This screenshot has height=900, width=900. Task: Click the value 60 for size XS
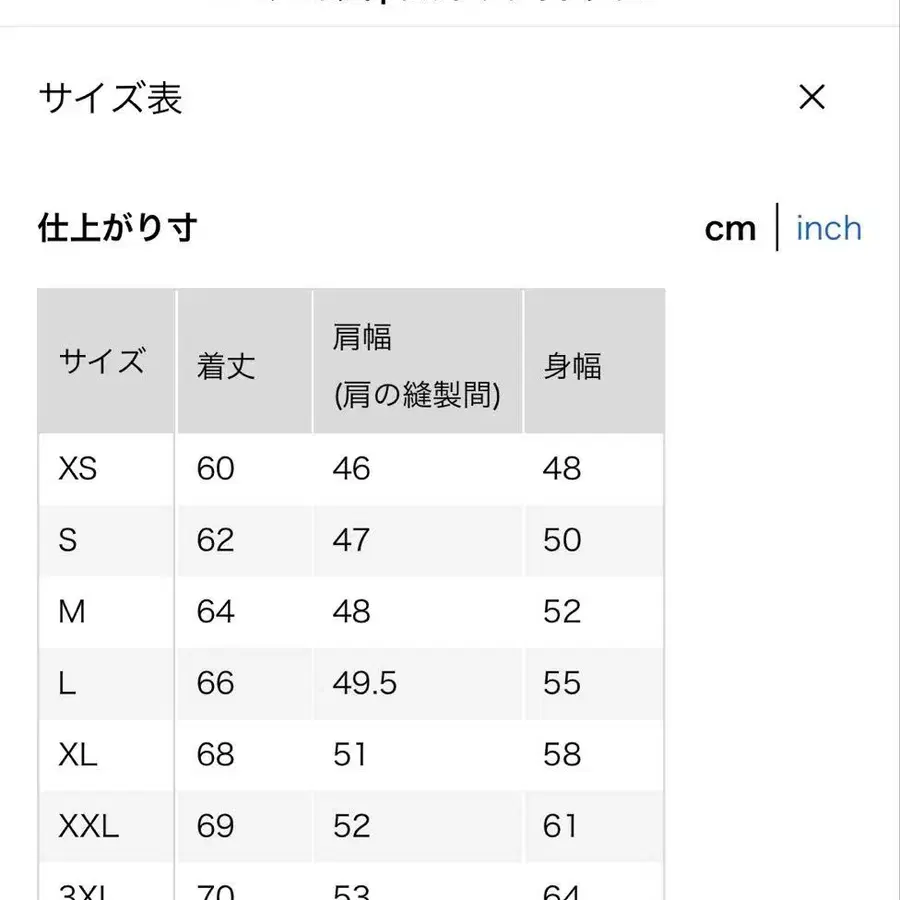(x=214, y=469)
